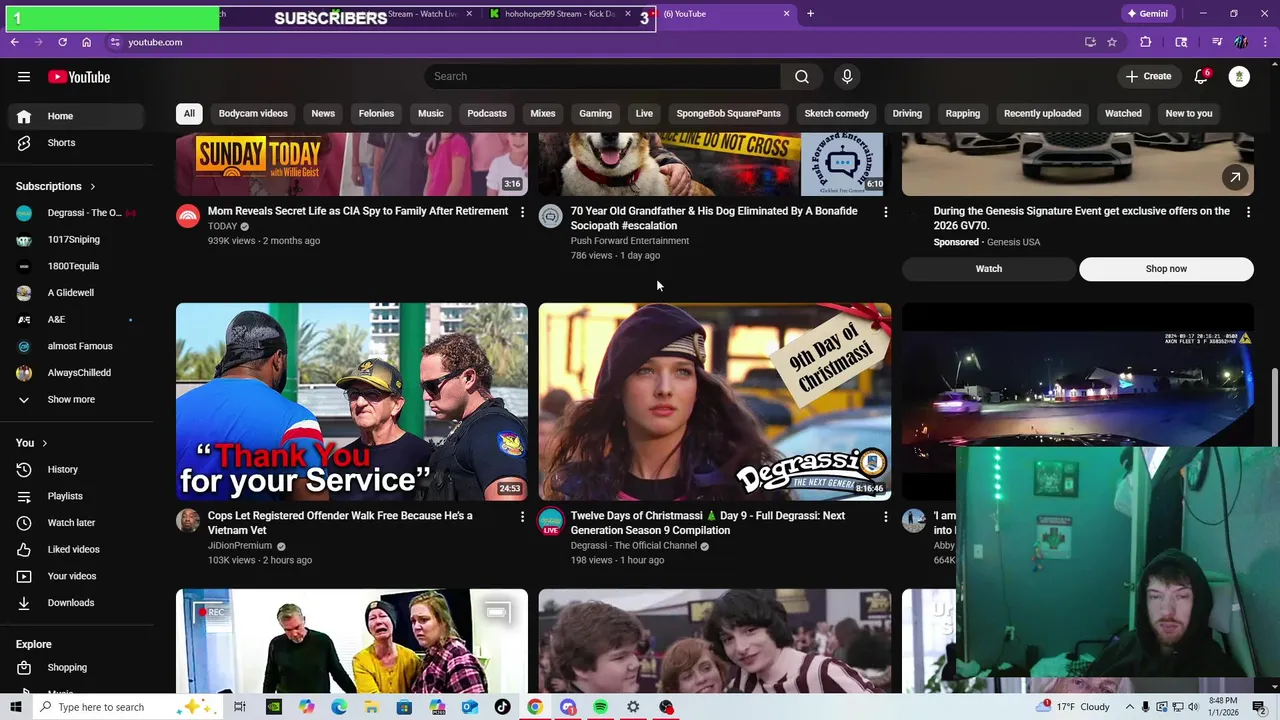Open History in the sidebar
Viewport: 1280px width, 720px height.
point(77,469)
